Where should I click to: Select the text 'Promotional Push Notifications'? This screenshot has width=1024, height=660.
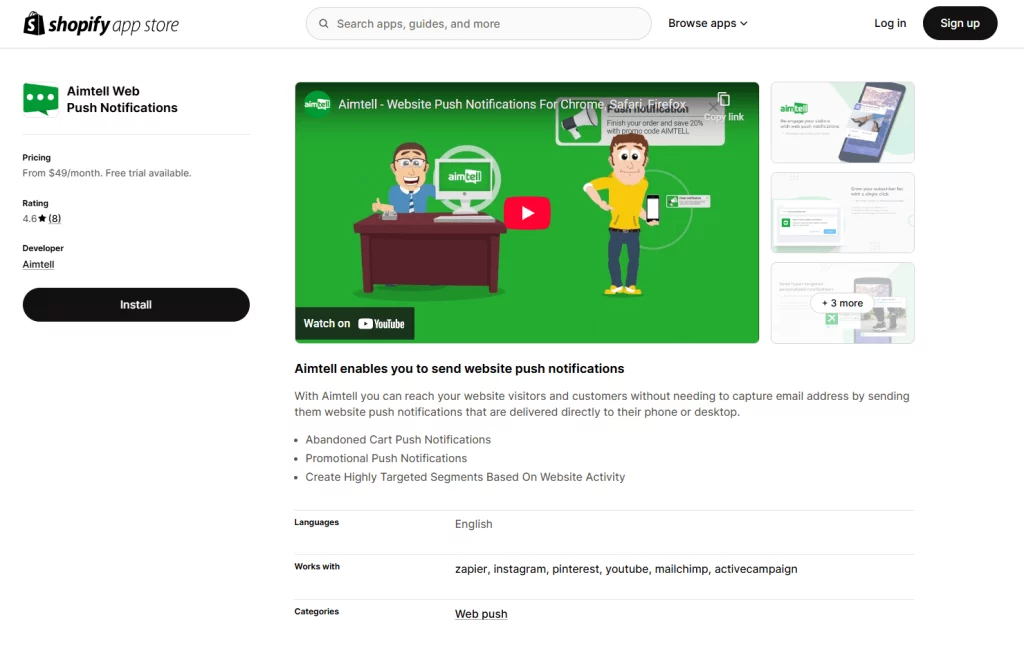point(386,458)
